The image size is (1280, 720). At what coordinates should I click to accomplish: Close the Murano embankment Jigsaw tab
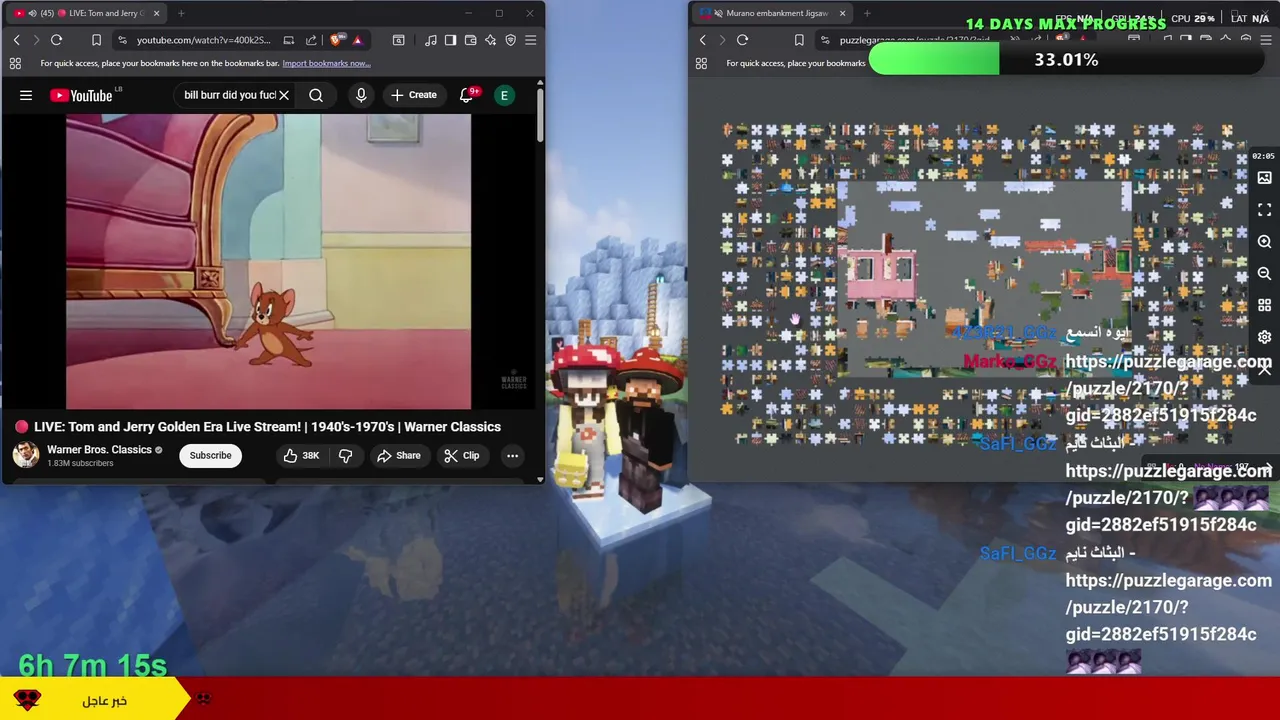(842, 13)
